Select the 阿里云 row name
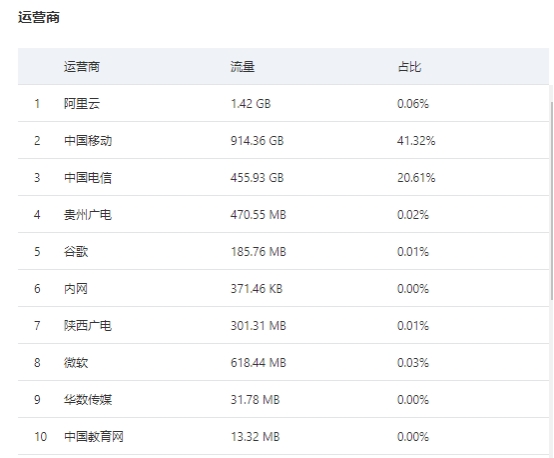The image size is (554, 458). [x=82, y=104]
